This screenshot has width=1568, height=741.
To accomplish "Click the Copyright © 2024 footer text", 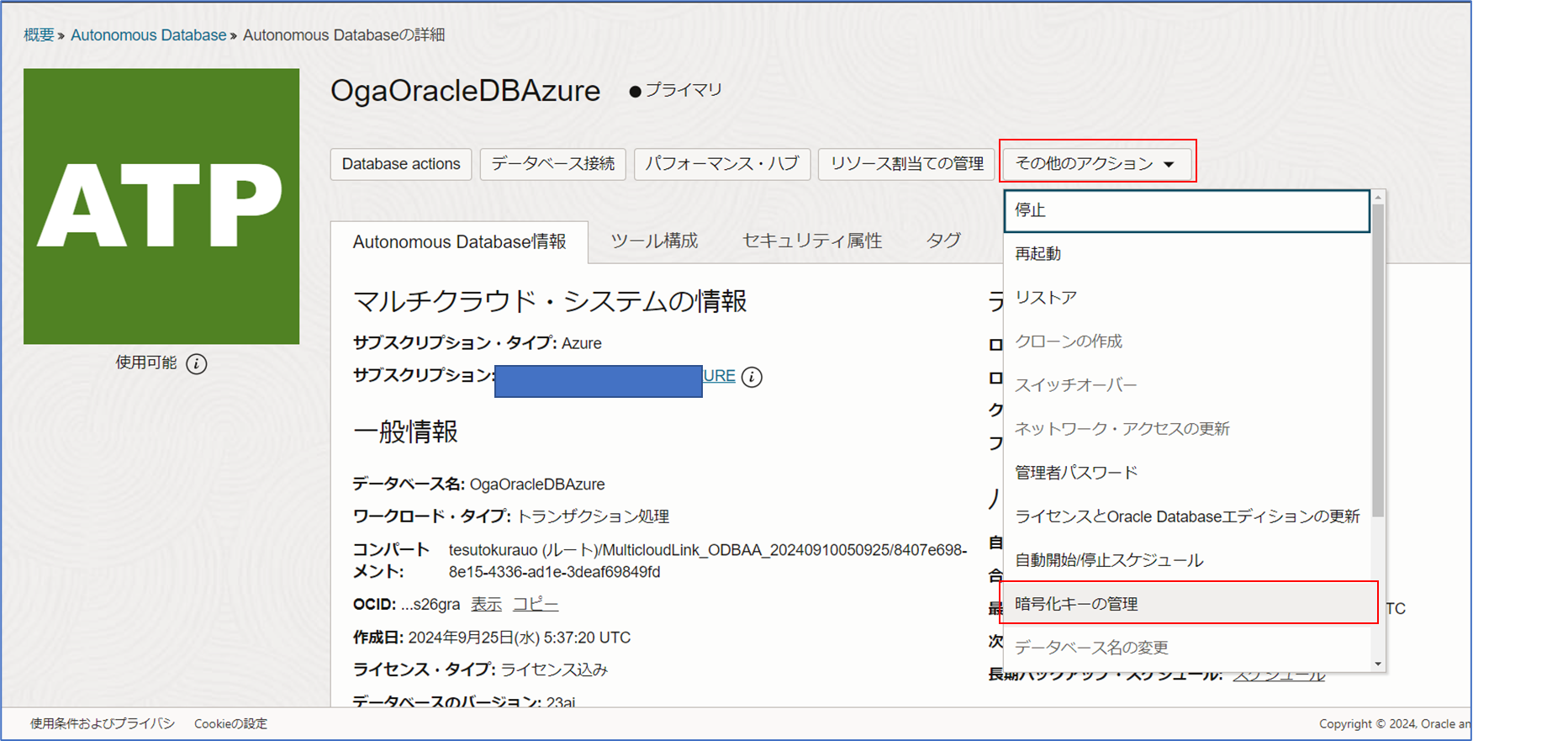I will point(1395,724).
